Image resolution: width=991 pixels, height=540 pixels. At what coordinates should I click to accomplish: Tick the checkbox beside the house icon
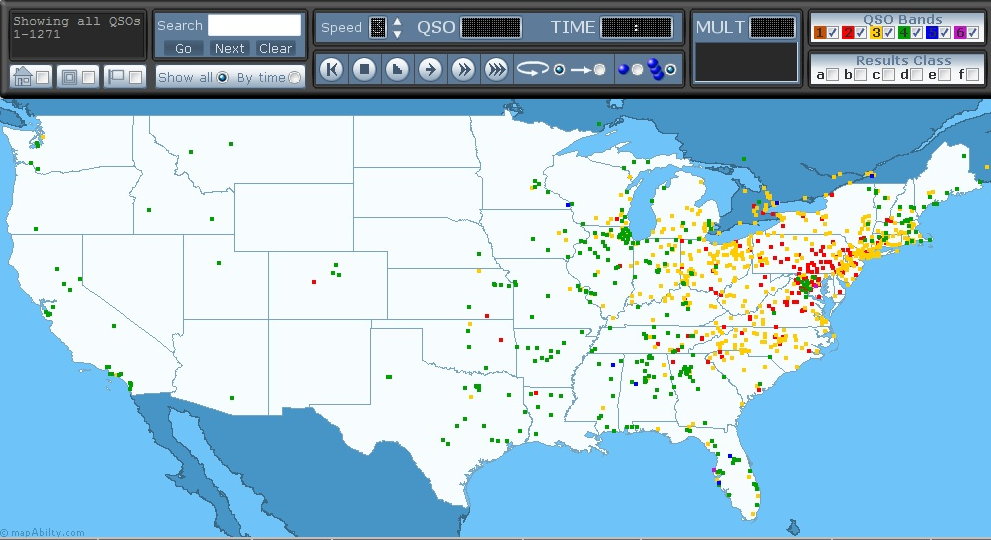[42, 77]
